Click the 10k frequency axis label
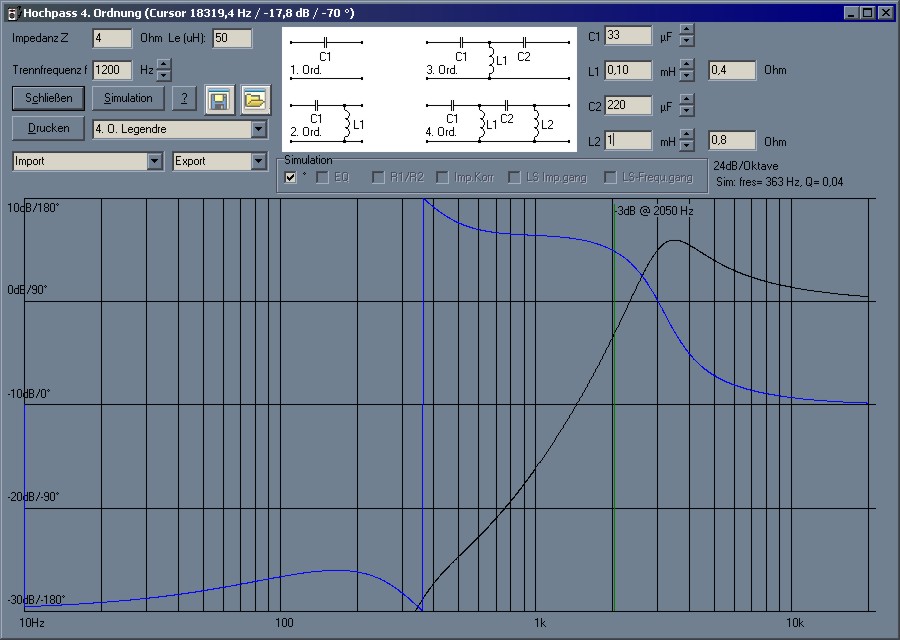 795,623
